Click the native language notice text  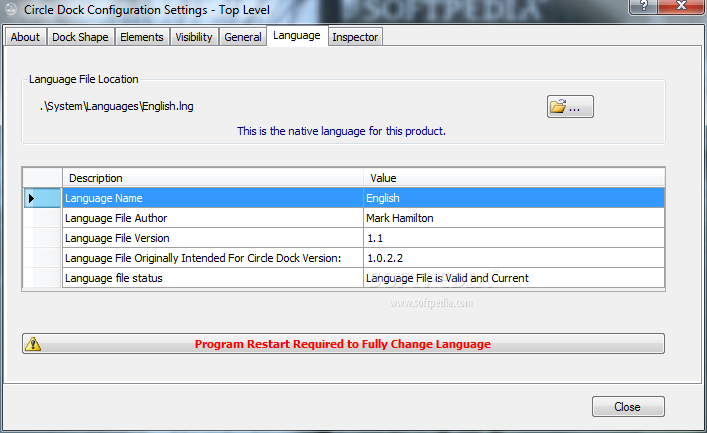click(x=341, y=131)
